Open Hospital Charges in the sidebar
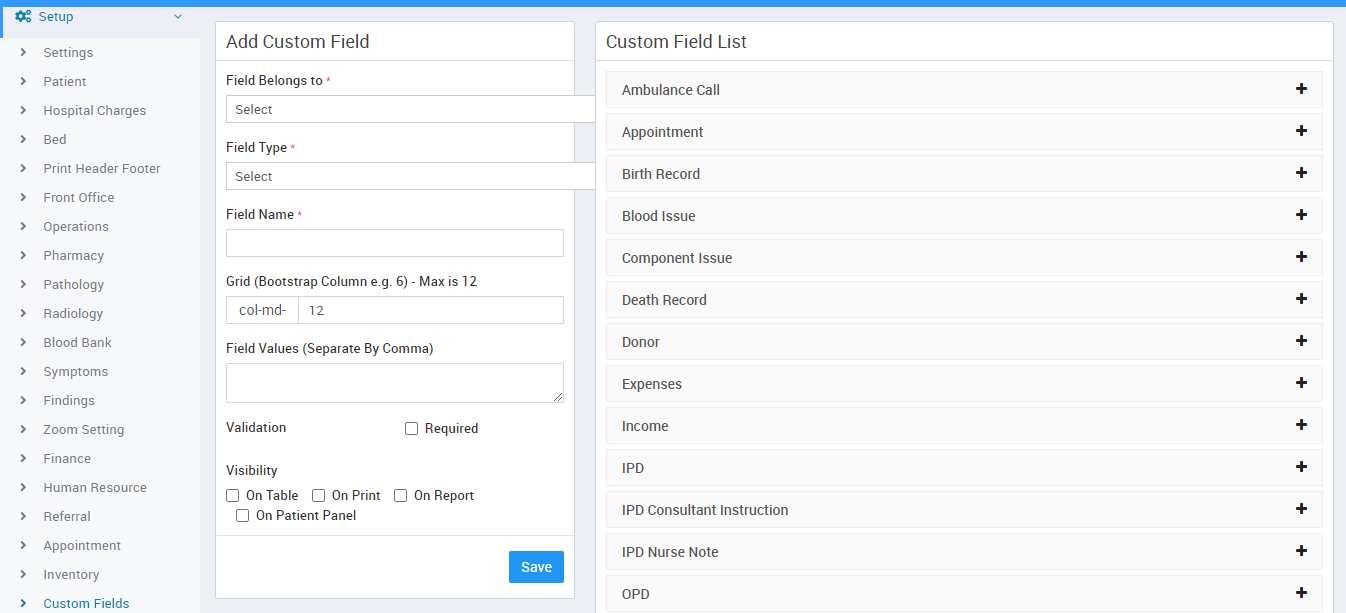Image resolution: width=1346 pixels, height=613 pixels. point(94,111)
